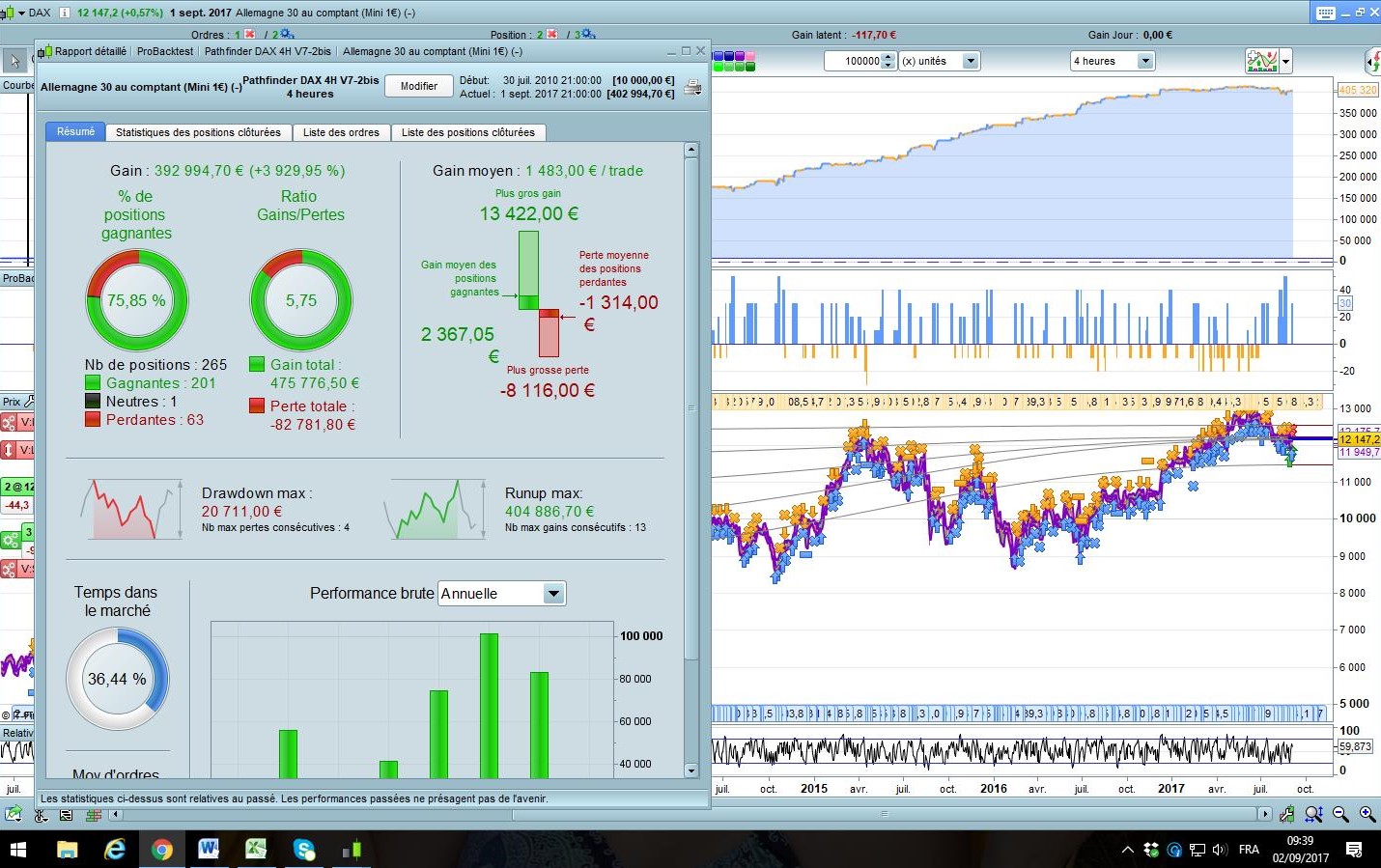Close positions via red X next to Position
This screenshot has width=1381, height=868.
point(552,35)
